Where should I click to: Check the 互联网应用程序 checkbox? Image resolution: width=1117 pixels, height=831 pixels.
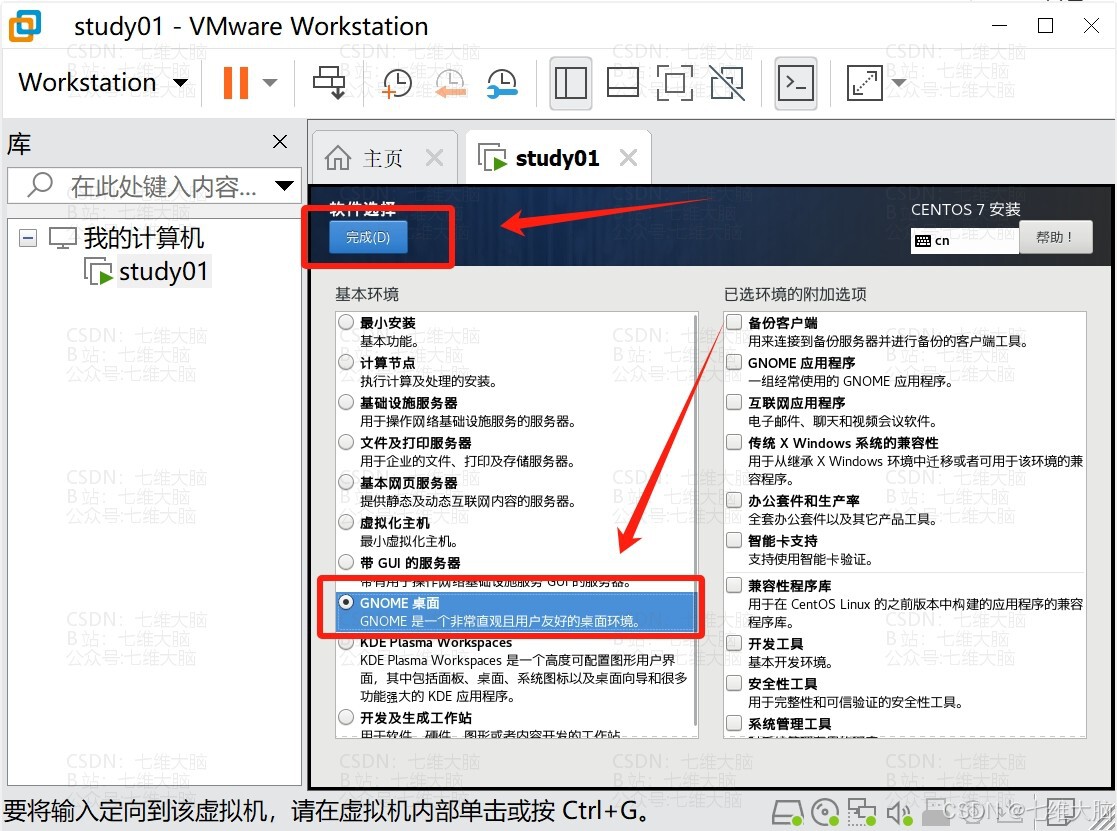[x=734, y=402]
